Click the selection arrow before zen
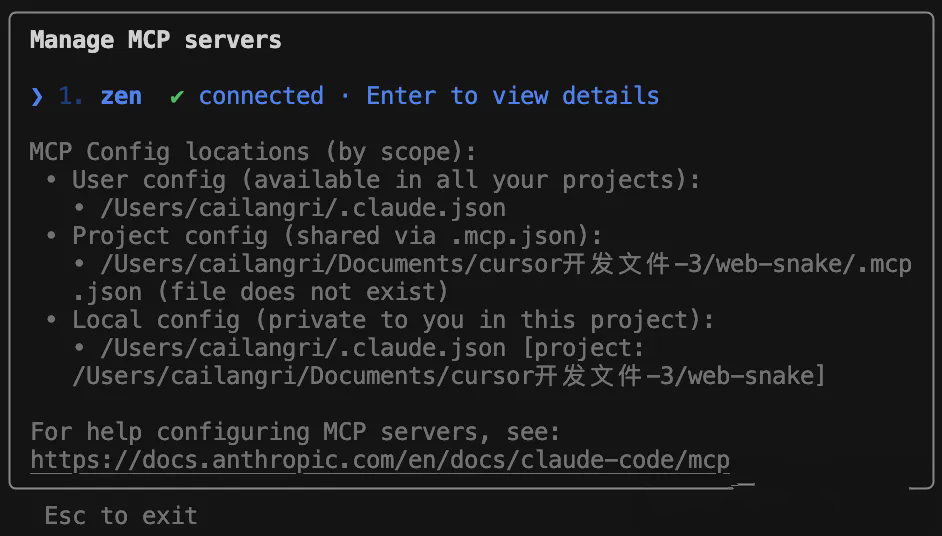The height and width of the screenshot is (536, 942). pos(37,96)
